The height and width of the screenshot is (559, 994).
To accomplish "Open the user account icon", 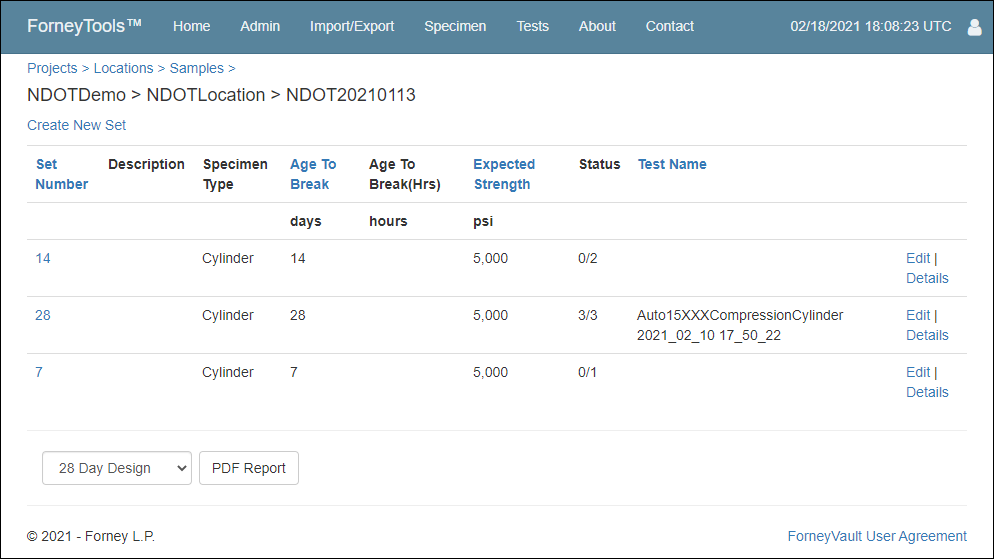I will click(974, 27).
